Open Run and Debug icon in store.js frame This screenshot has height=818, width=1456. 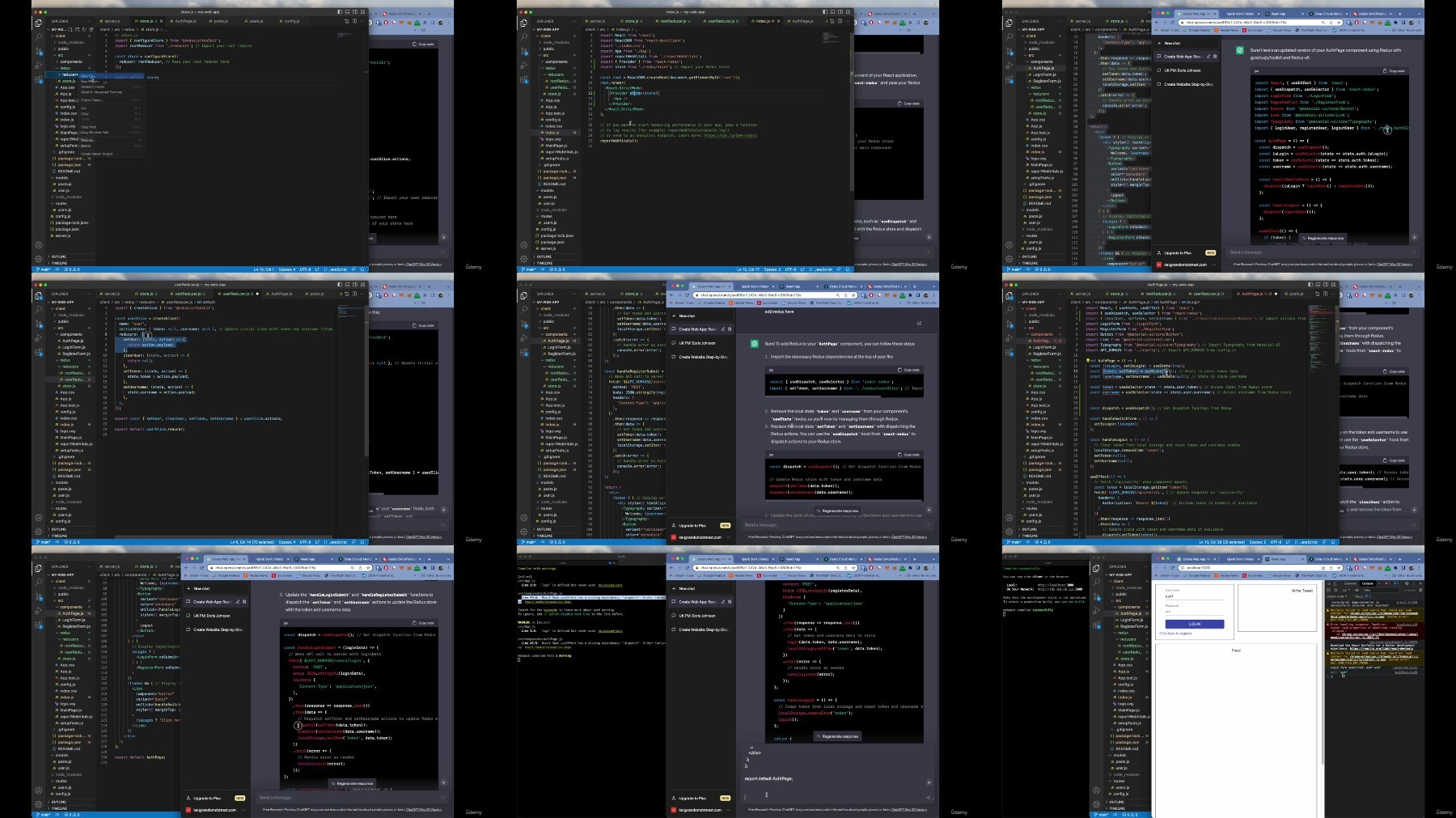click(38, 66)
